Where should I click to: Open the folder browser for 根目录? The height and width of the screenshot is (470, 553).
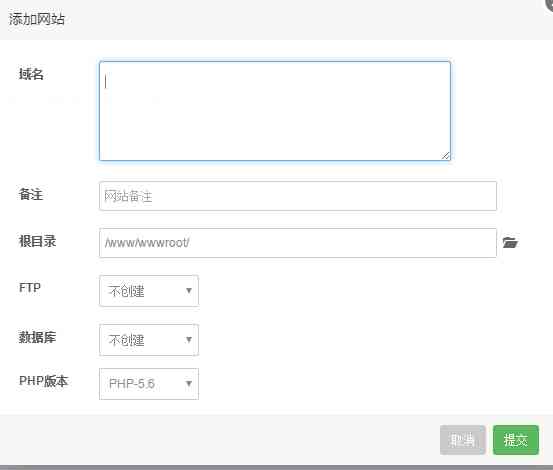(510, 243)
